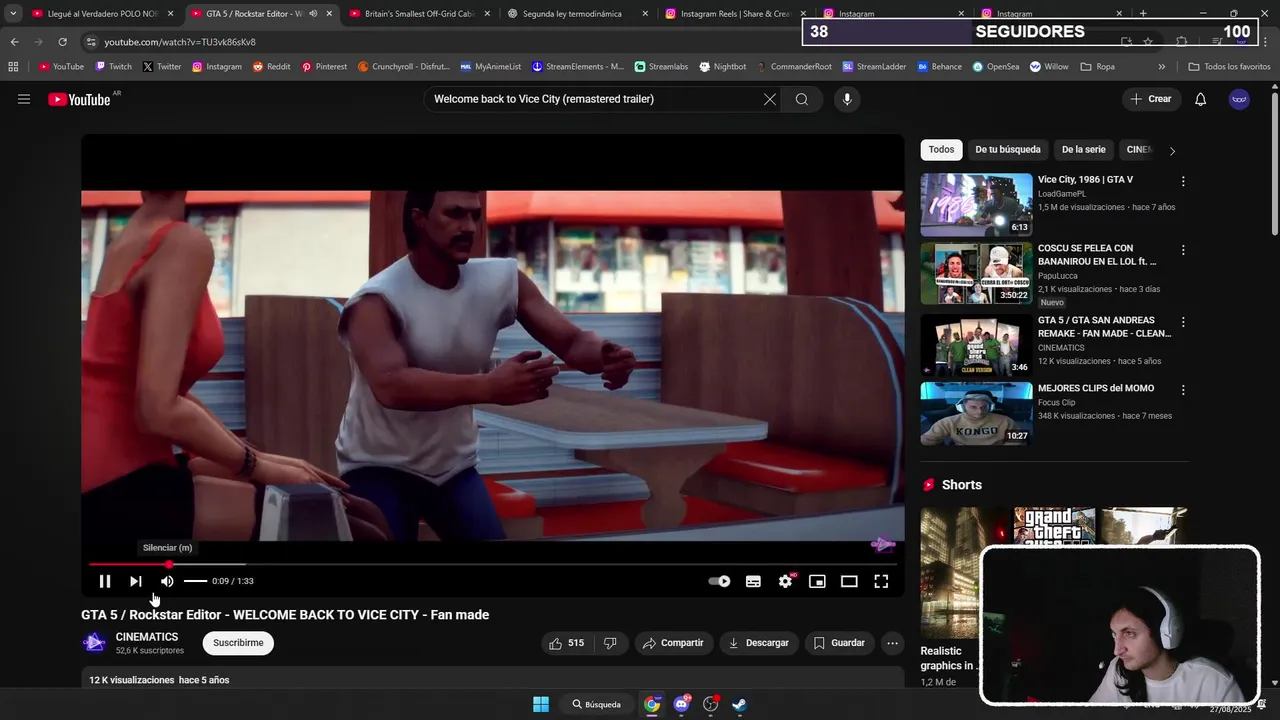Toggle subtitles/closed captions
Screen dimensions: 1280x720
pyautogui.click(x=753, y=581)
